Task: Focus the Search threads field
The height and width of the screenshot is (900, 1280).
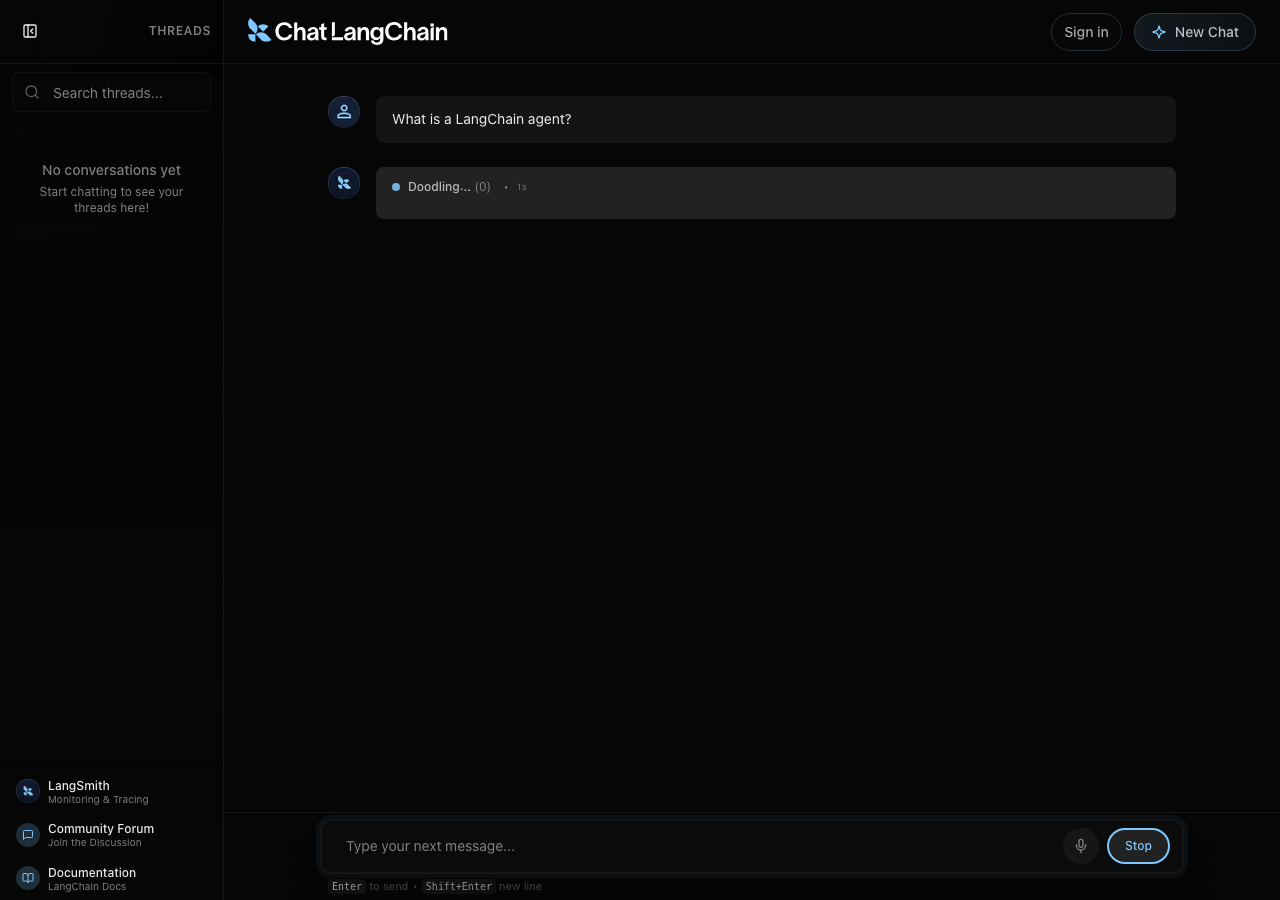Action: click(x=112, y=92)
